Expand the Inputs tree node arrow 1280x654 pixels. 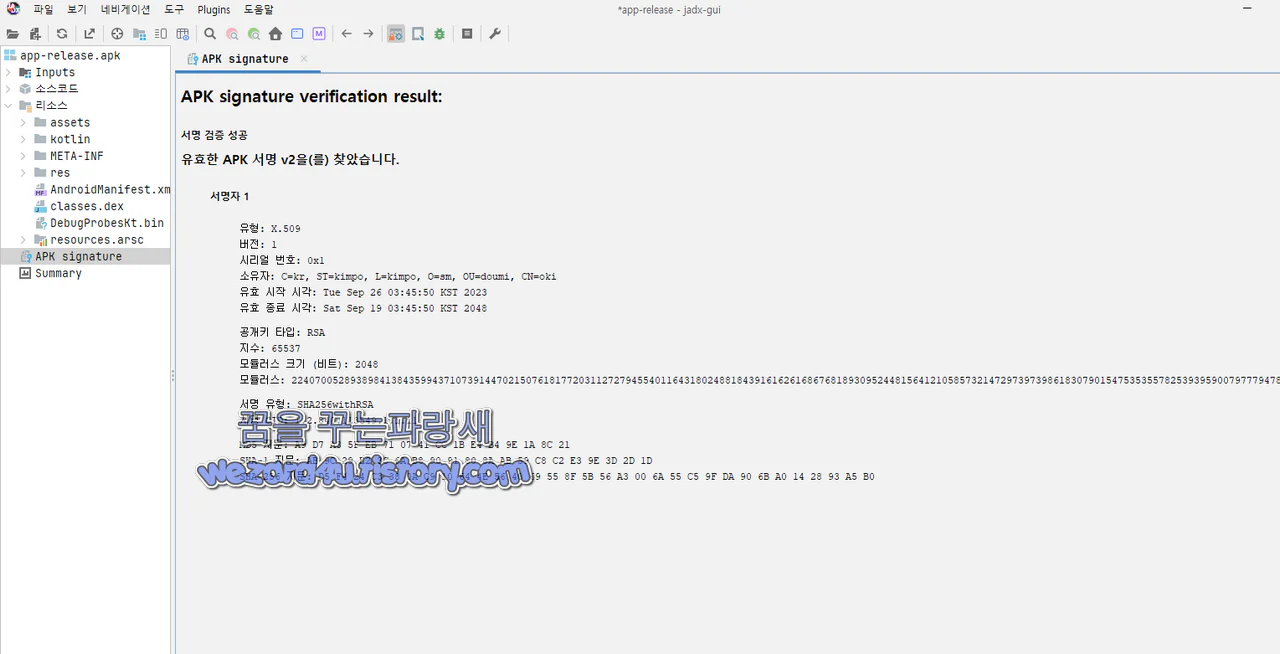coord(8,72)
